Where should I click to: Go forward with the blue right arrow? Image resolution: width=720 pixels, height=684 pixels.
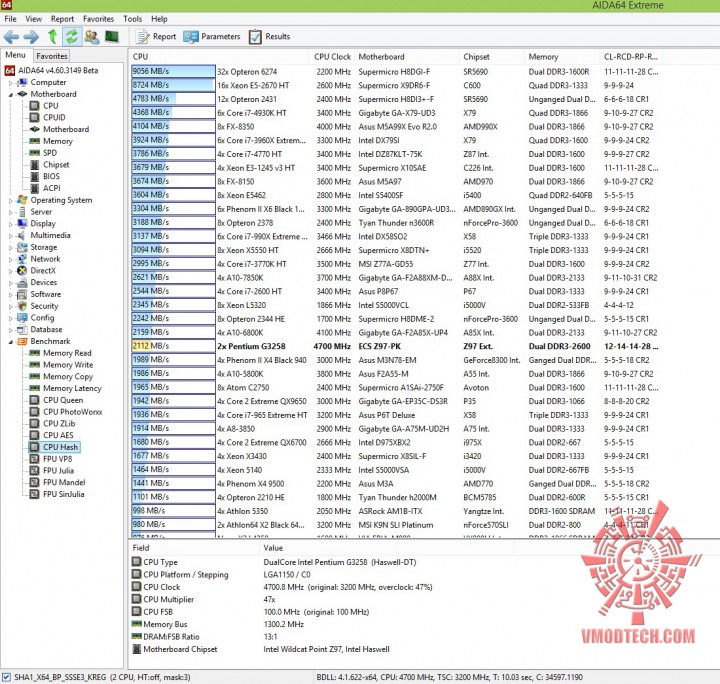pos(31,37)
